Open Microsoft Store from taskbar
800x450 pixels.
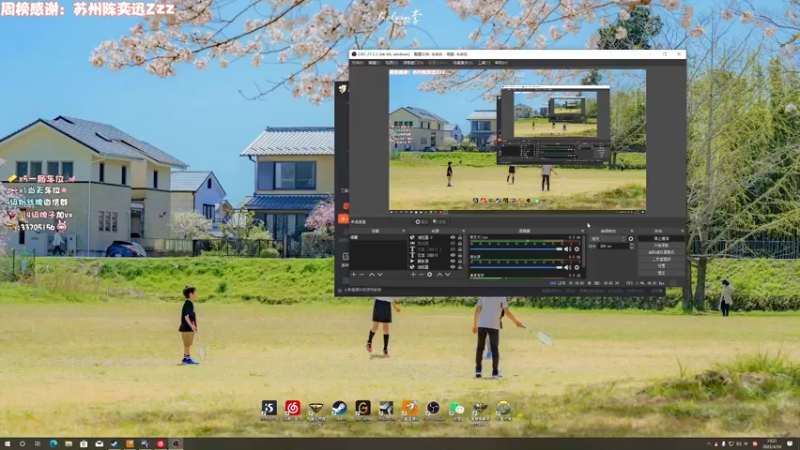[84, 444]
